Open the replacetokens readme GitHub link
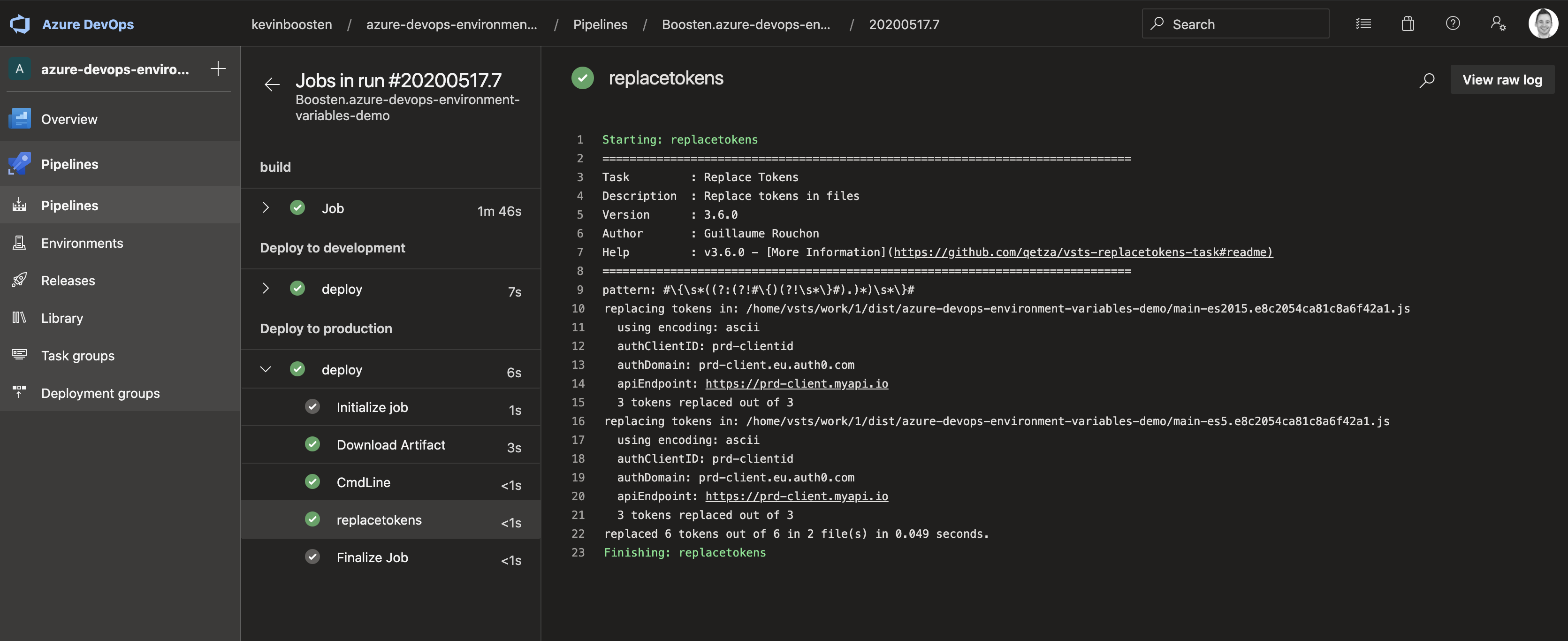Viewport: 1568px width, 641px height. tap(1081, 252)
